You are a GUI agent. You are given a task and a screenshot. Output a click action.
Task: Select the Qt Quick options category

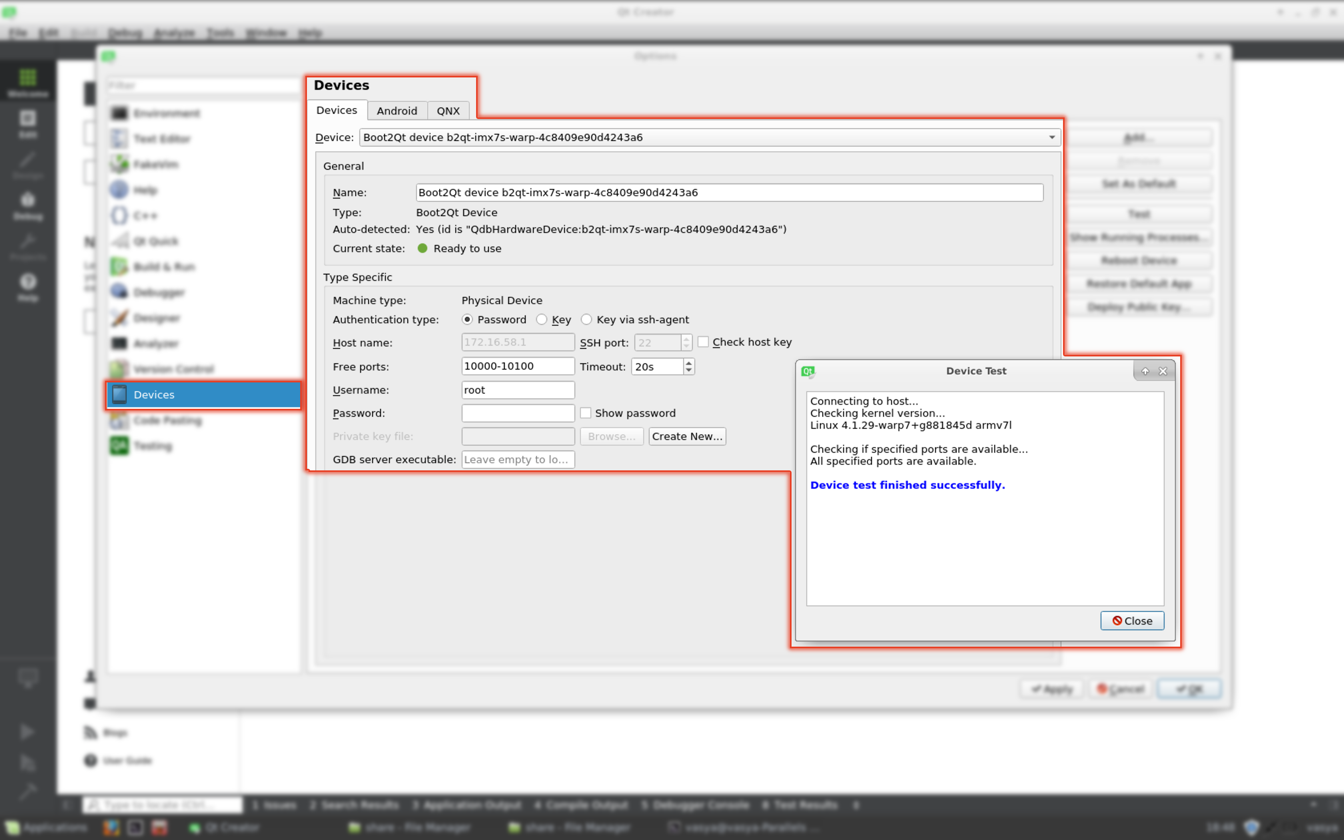click(x=204, y=241)
